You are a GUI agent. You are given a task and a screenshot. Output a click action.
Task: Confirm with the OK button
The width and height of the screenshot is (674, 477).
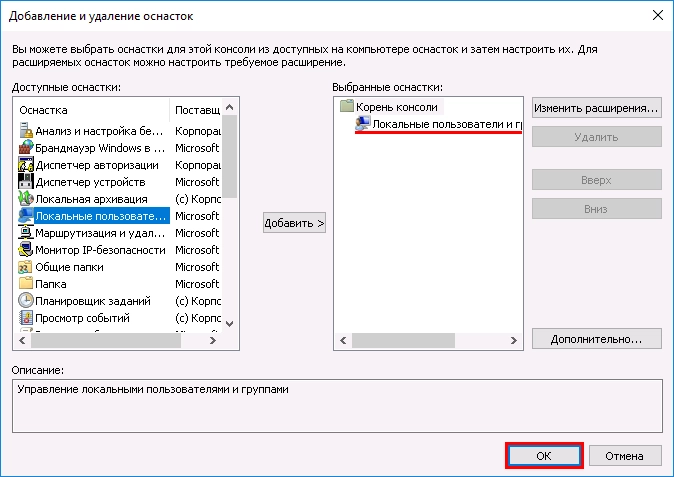point(543,455)
